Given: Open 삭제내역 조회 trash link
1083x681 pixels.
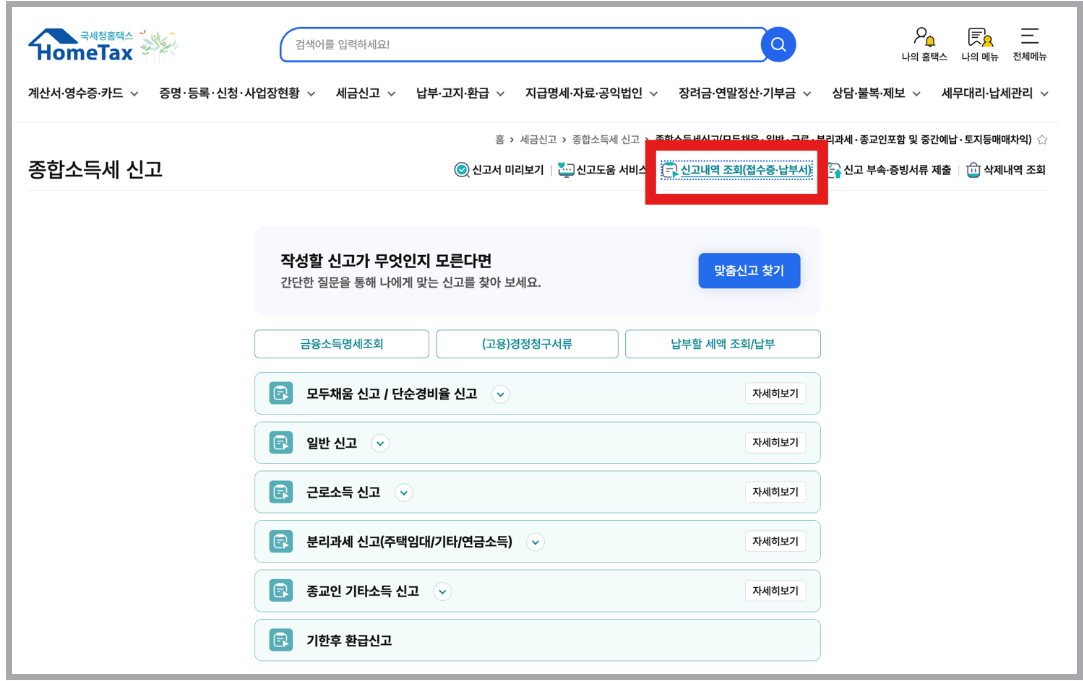Looking at the screenshot, I should click(1006, 170).
